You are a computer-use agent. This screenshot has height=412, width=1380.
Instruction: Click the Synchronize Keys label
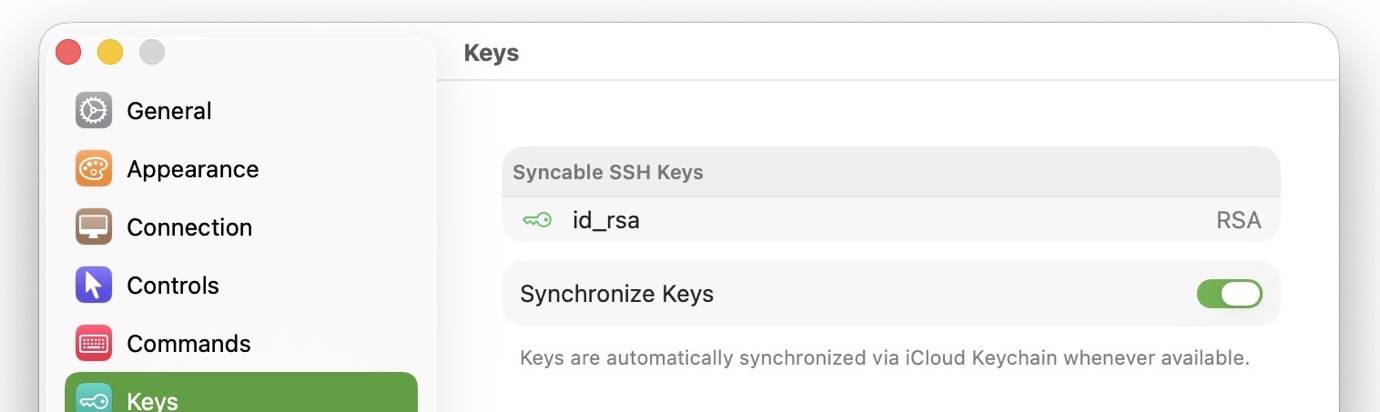[x=616, y=294]
